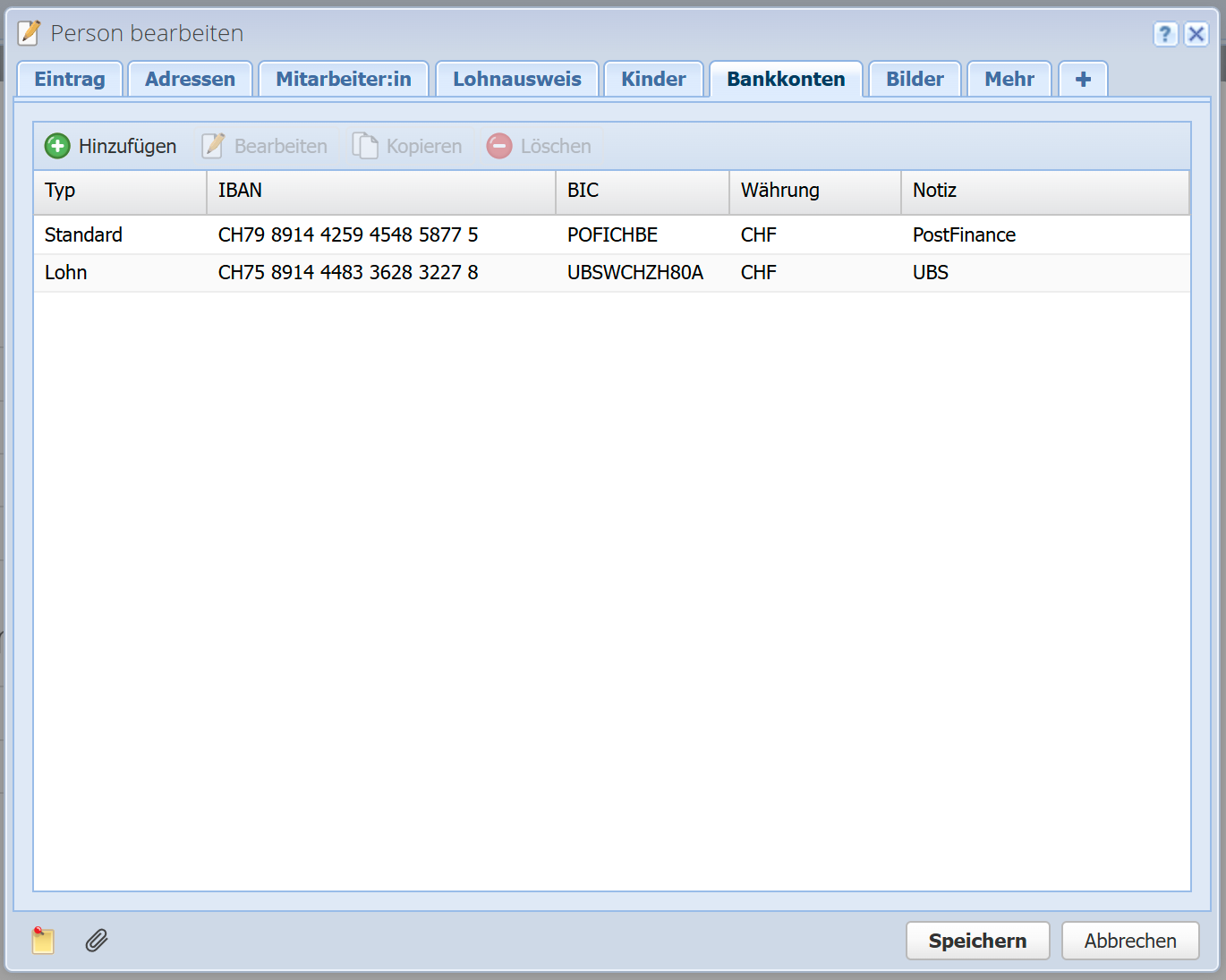Sort accounts by the Typ column header

tap(120, 191)
